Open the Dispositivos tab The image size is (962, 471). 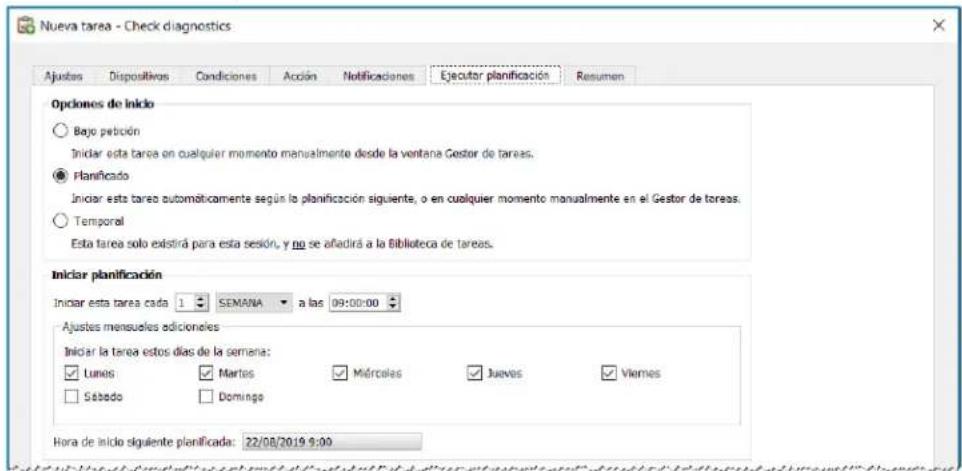pos(139,77)
